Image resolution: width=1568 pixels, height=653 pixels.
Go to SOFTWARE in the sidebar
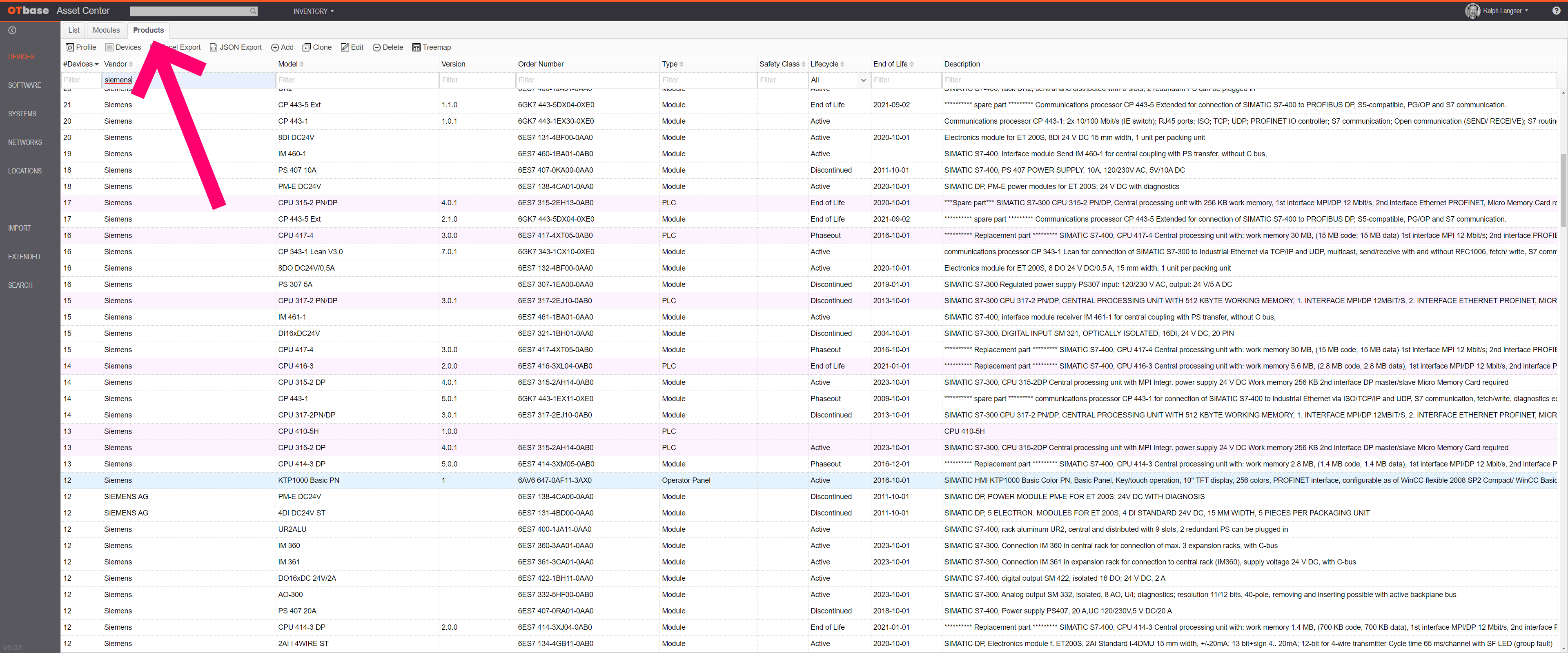(24, 85)
